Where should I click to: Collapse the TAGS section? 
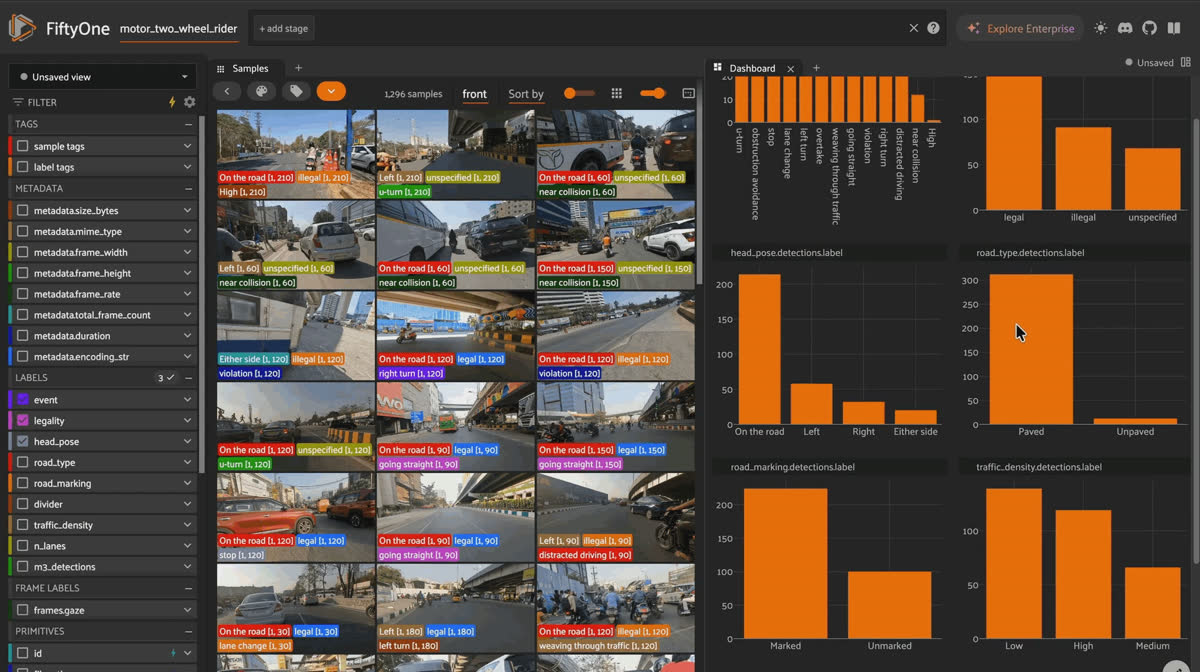(188, 124)
